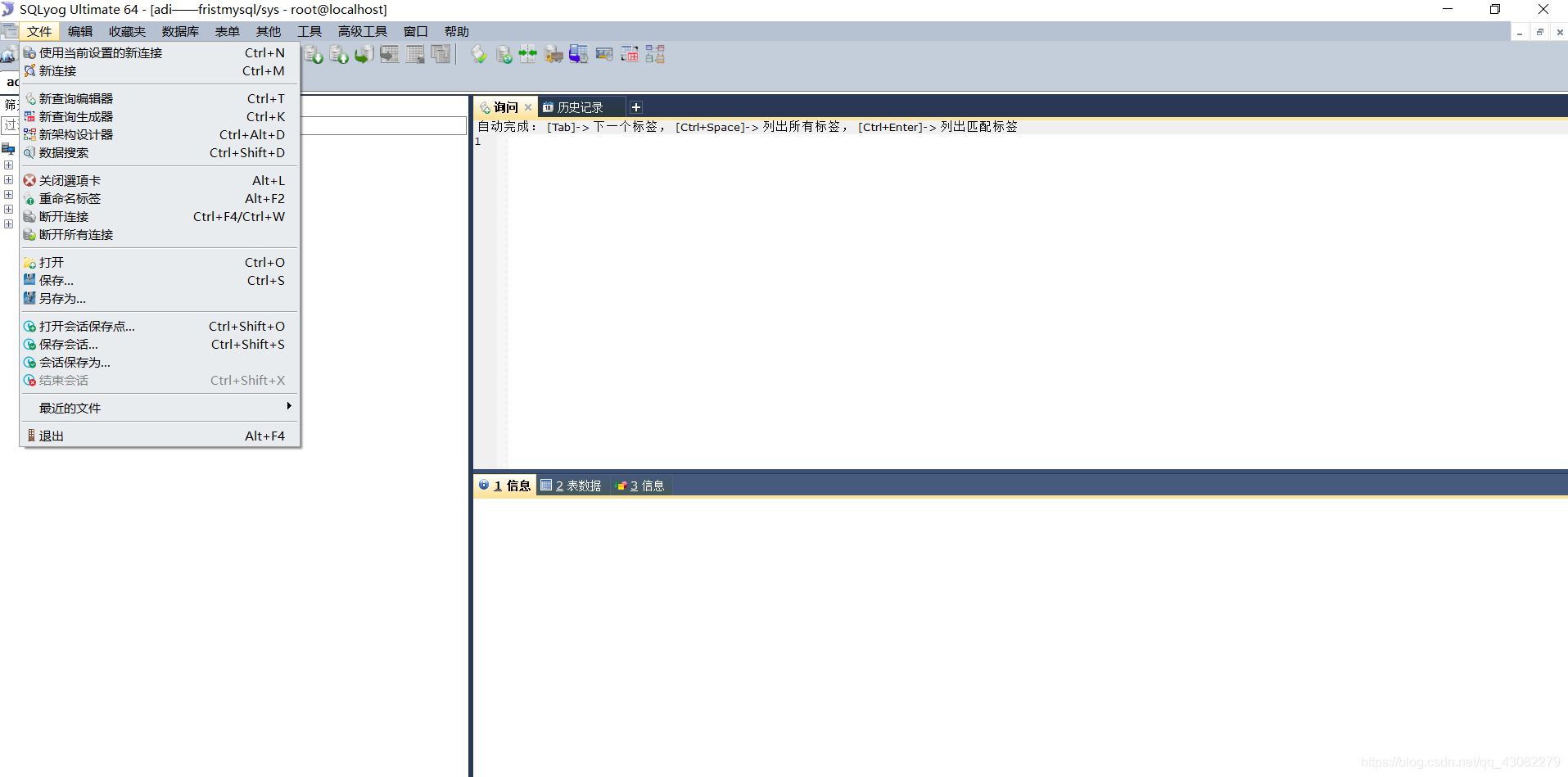Screen dimensions: 1568x777
Task: Close the 询问 tab with its X
Action: click(528, 107)
